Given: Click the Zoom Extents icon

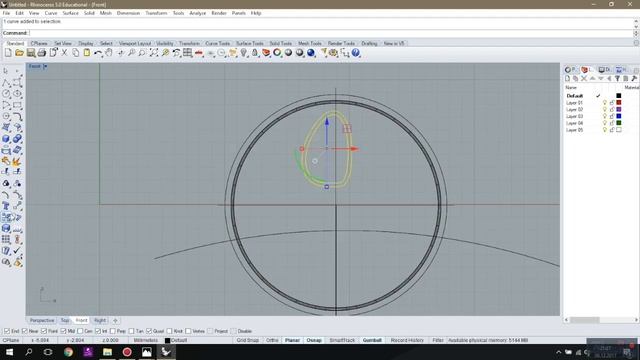Looking at the screenshot, I should point(153,53).
